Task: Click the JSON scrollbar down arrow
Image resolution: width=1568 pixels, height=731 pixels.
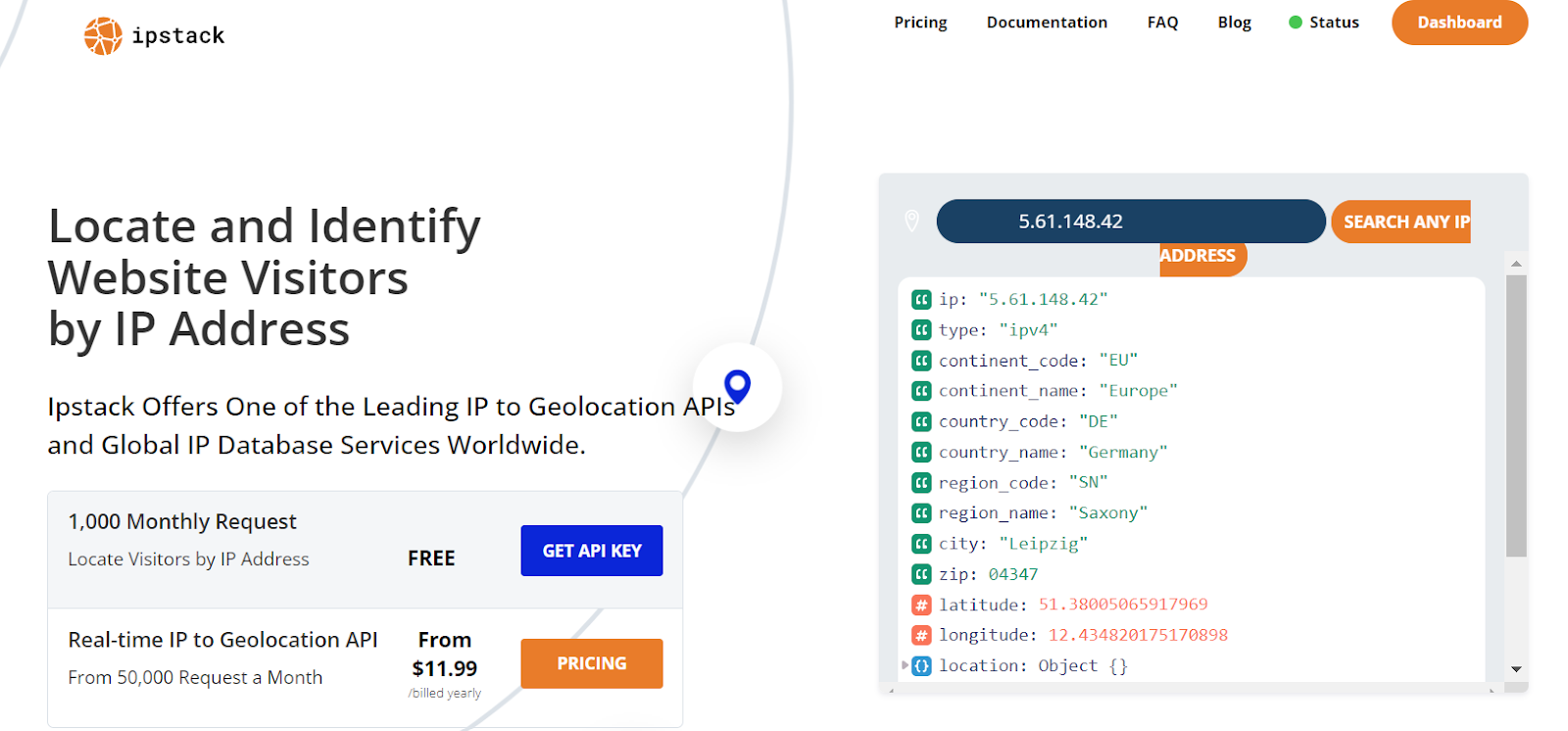Action: pos(1516,669)
